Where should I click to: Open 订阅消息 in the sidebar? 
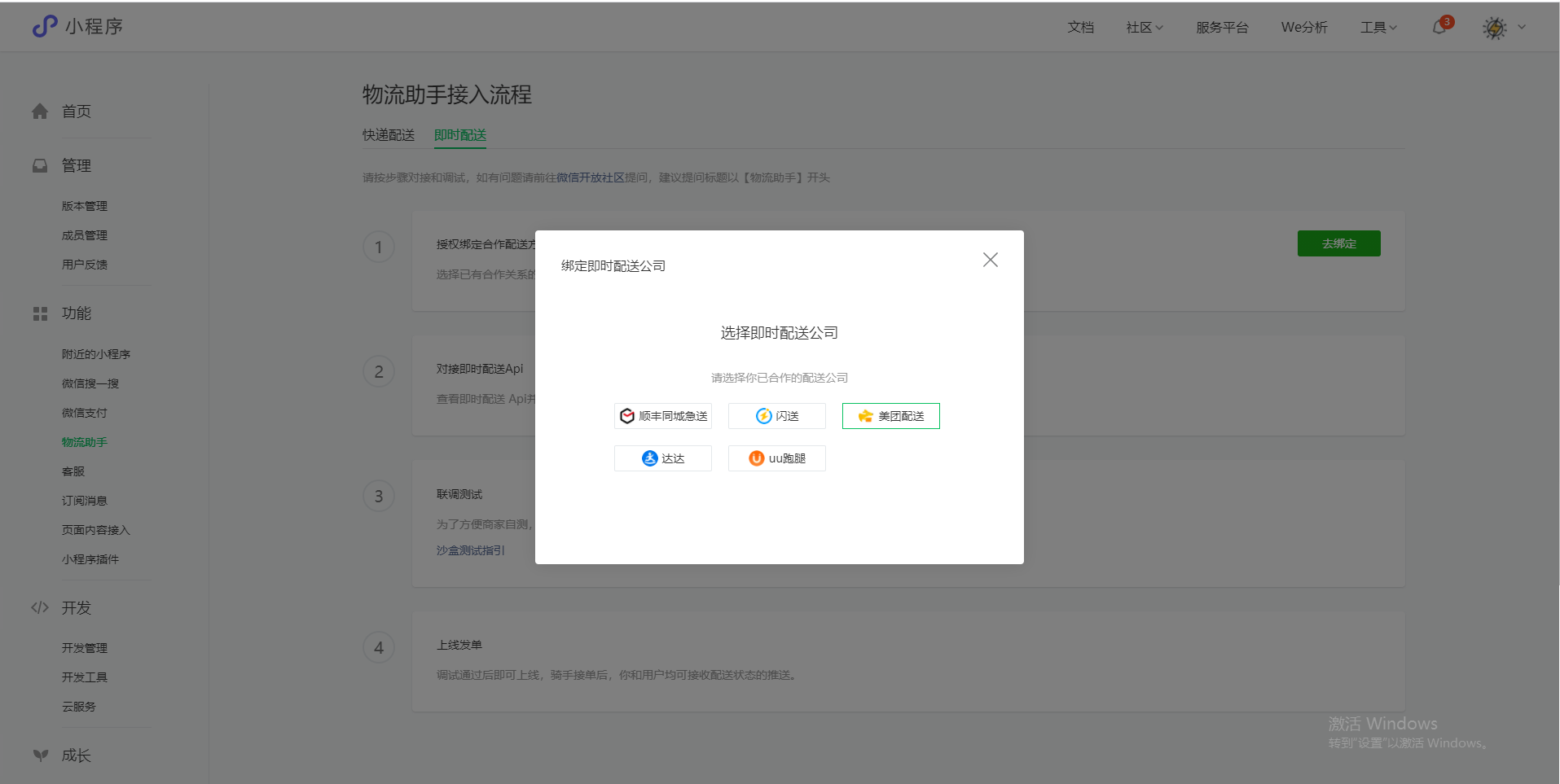[85, 501]
